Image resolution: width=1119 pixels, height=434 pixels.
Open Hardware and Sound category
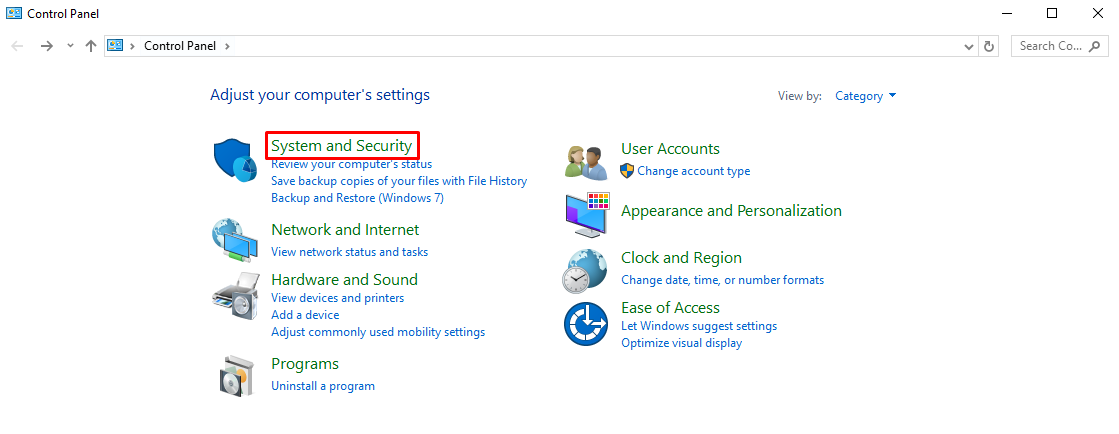coord(345,280)
